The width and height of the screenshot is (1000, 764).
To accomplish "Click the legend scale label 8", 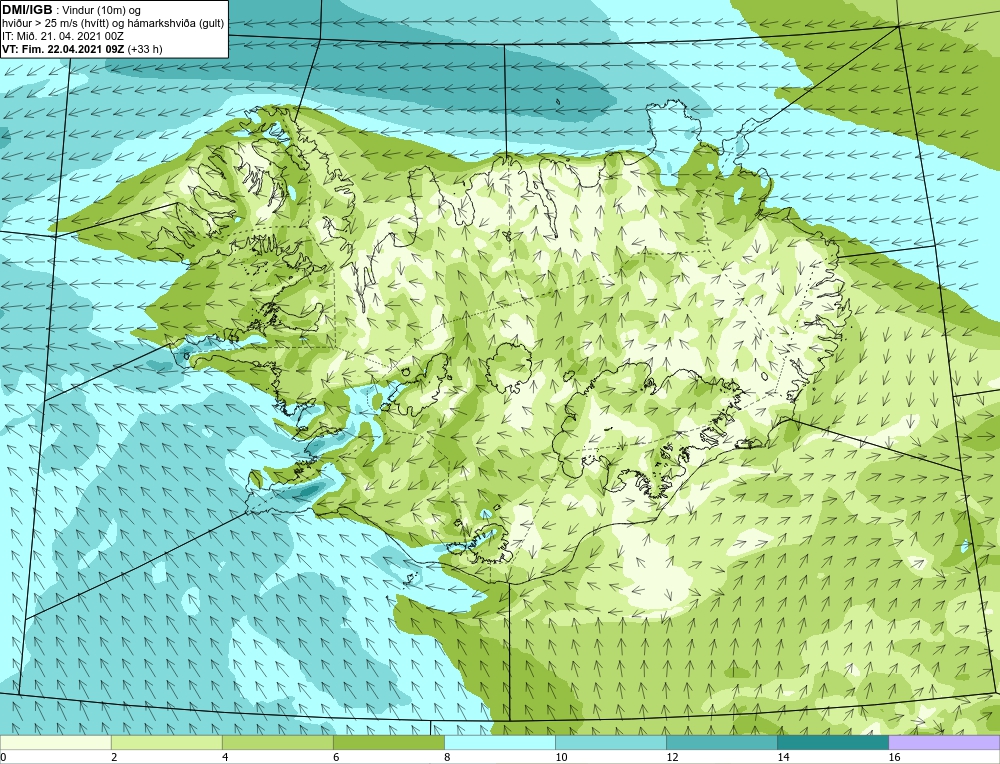I will (x=447, y=757).
